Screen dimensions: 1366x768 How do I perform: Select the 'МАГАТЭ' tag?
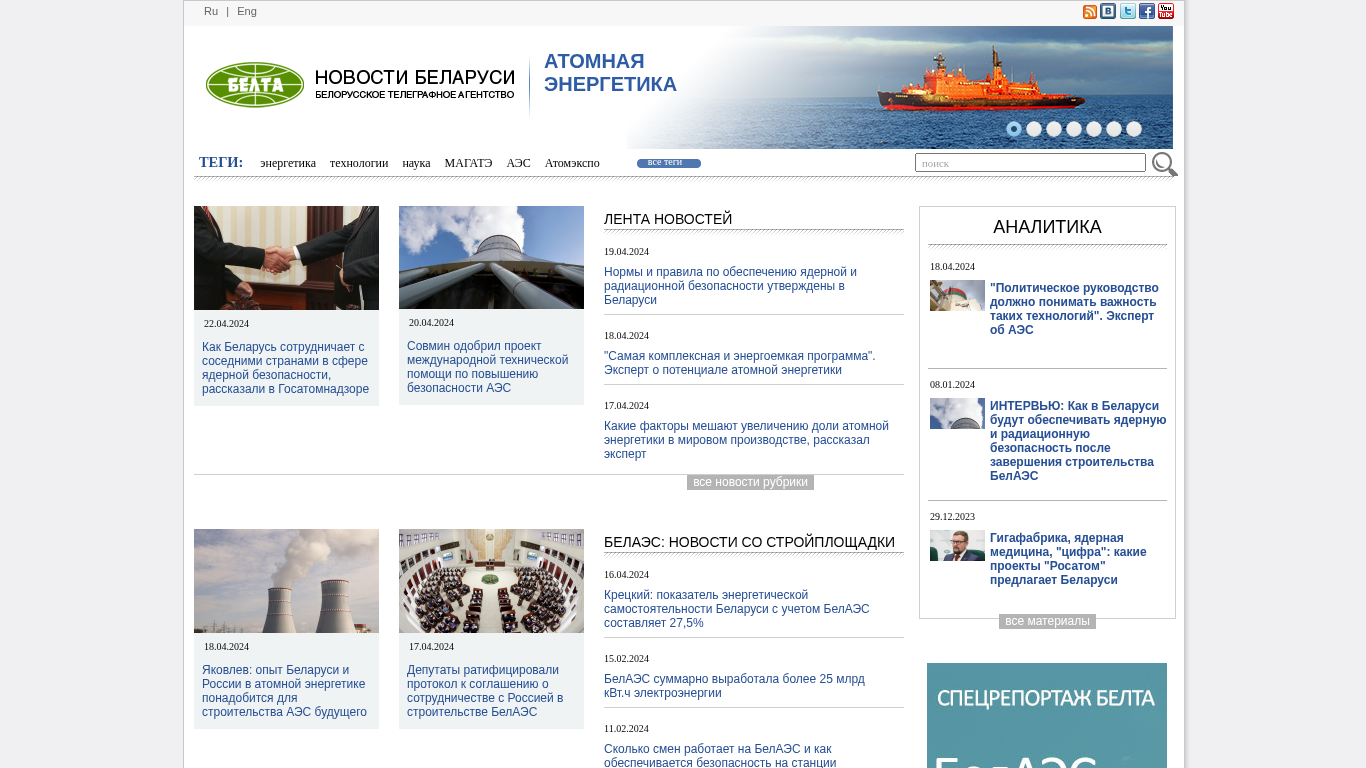[x=468, y=164]
